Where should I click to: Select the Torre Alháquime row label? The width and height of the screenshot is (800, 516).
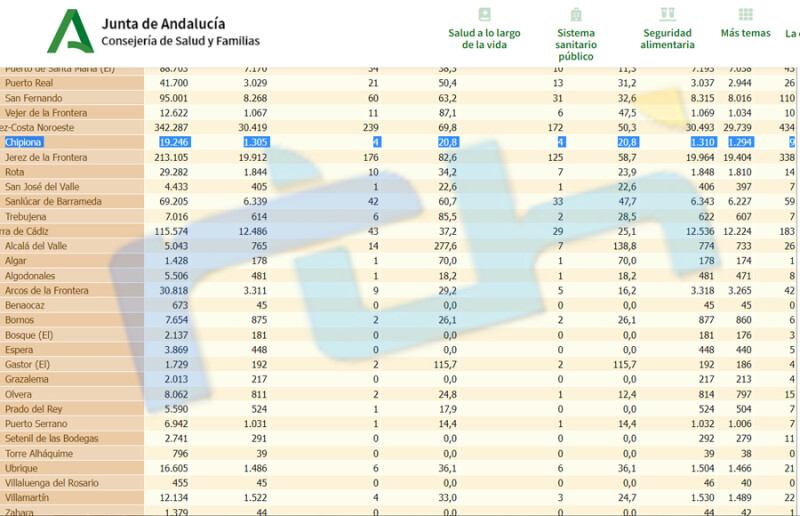[39, 454]
